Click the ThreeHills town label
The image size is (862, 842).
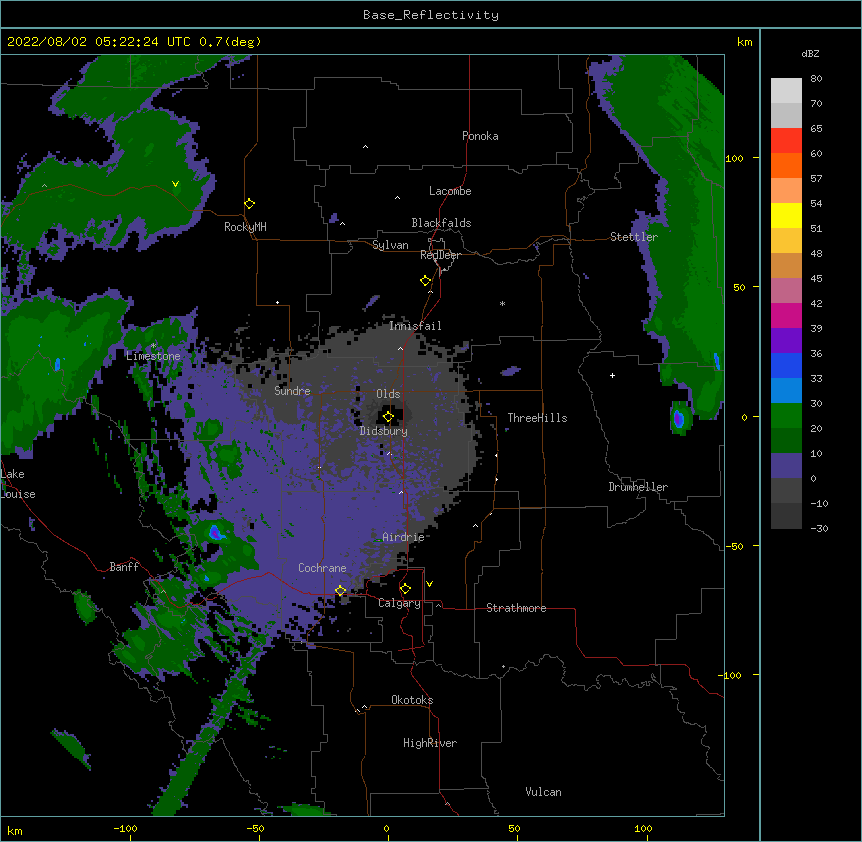[537, 418]
